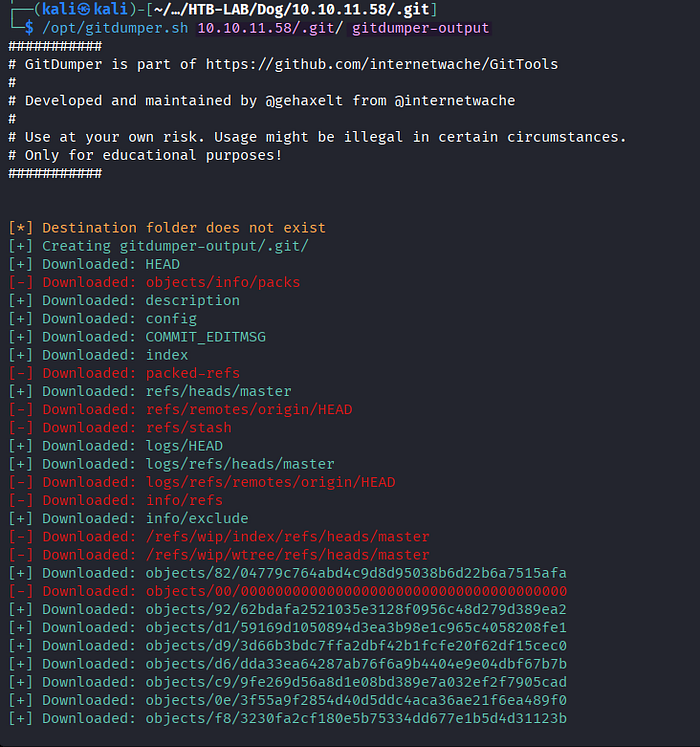Click the 10.10.11.58/.git/ argument
Screen dimensions: 700x747
(270, 28)
